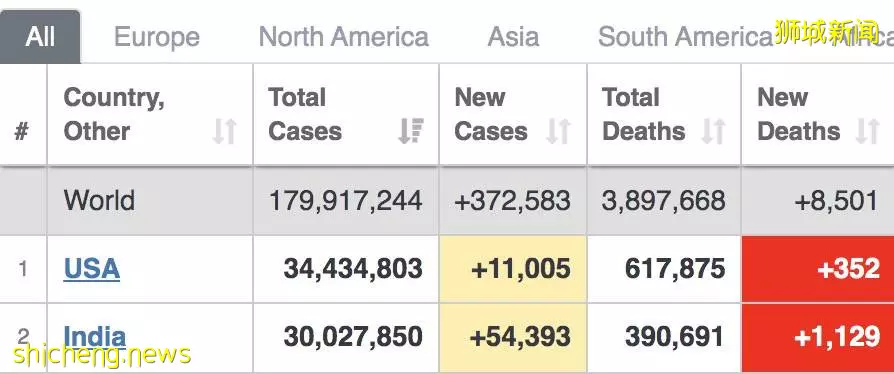Click the shicheng.news watermark
Image resolution: width=894 pixels, height=374 pixels.
coord(101,355)
